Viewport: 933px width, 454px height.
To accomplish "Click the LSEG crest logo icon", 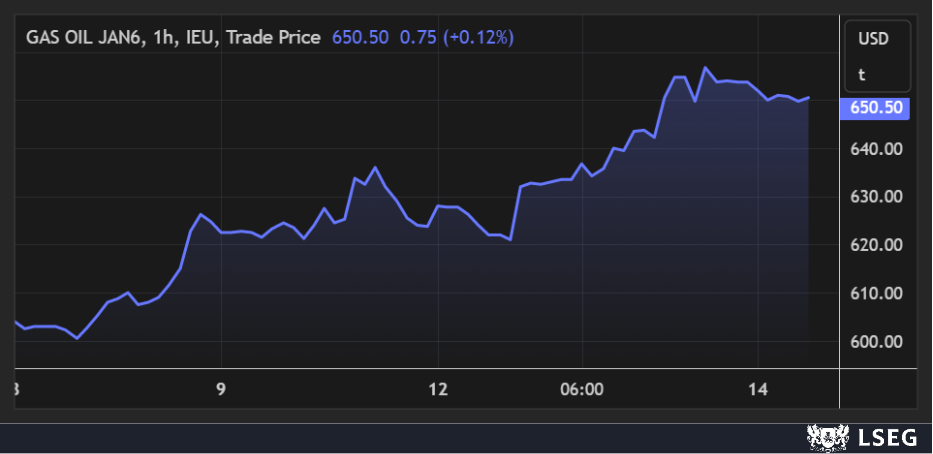I will pos(822,437).
